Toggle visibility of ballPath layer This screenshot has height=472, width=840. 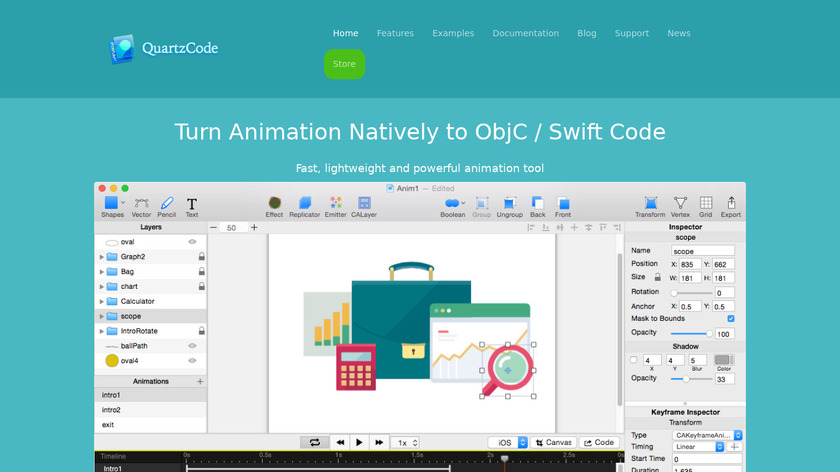192,346
